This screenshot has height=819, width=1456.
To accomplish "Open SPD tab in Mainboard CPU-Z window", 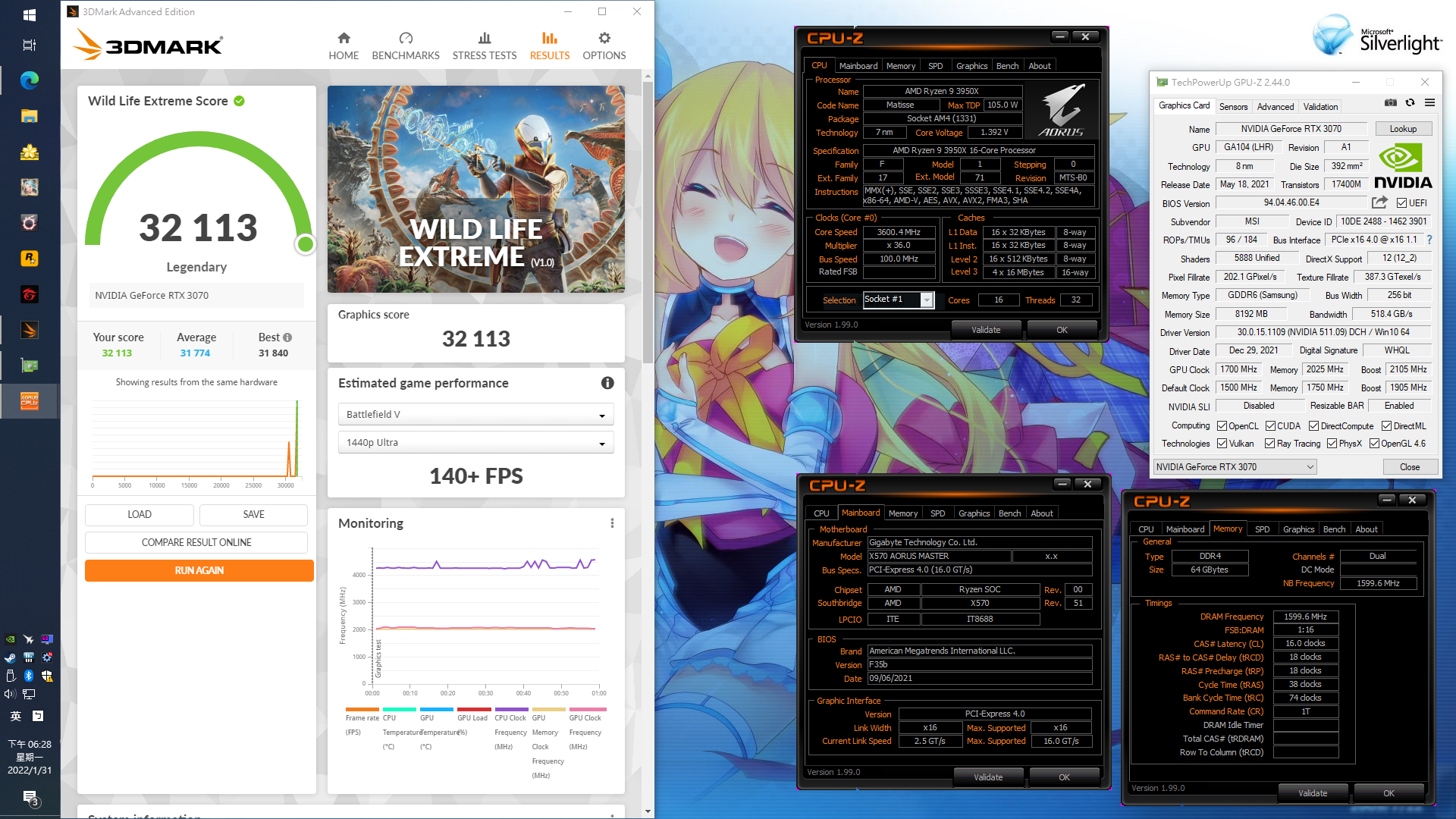I will (x=938, y=513).
